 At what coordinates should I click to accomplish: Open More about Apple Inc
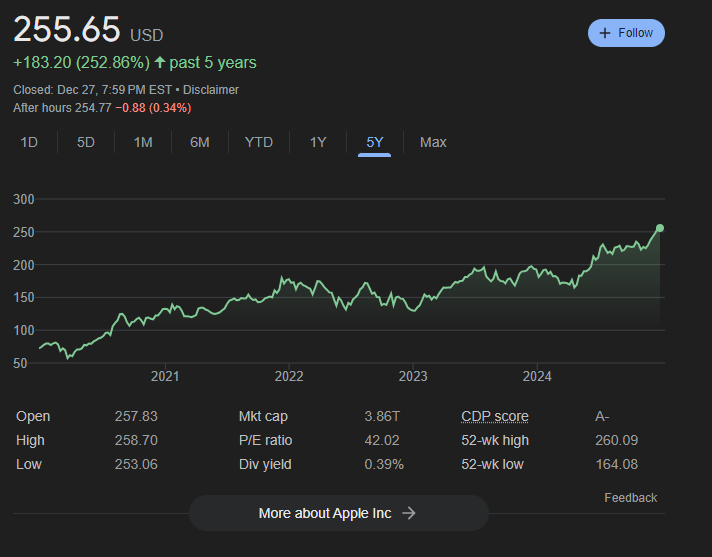point(339,513)
